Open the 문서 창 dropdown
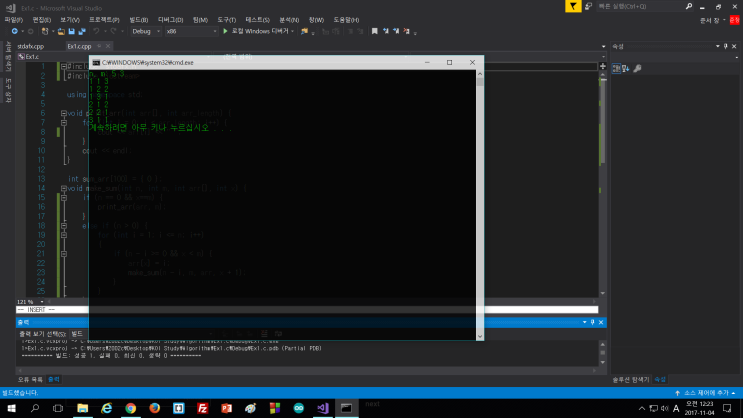The height and width of the screenshot is (418, 743). pyautogui.click(x=713, y=20)
